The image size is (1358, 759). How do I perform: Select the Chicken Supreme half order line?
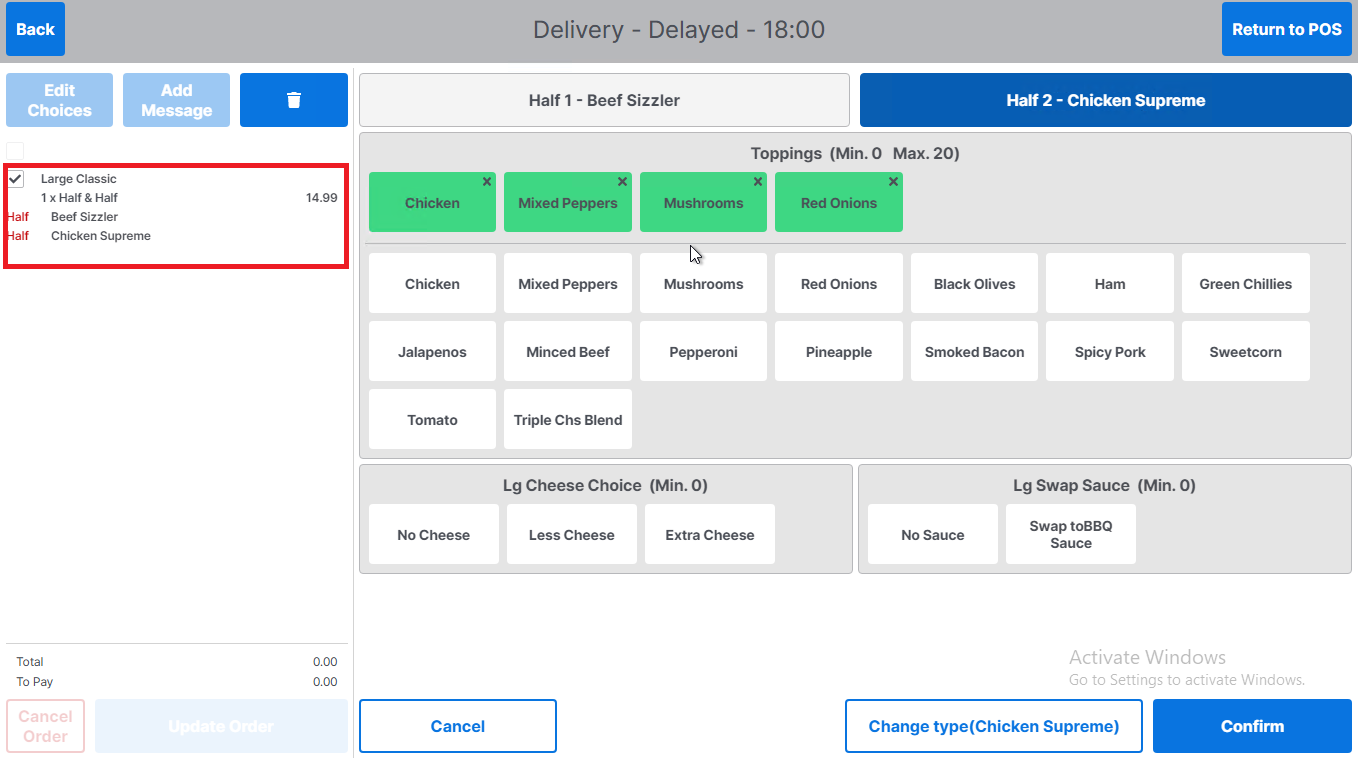pyautogui.click(x=101, y=236)
